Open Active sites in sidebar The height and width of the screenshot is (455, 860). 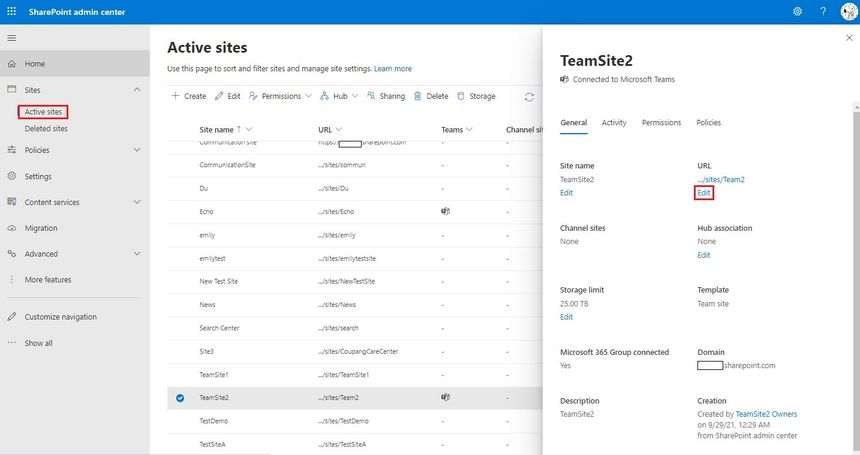click(x=43, y=112)
